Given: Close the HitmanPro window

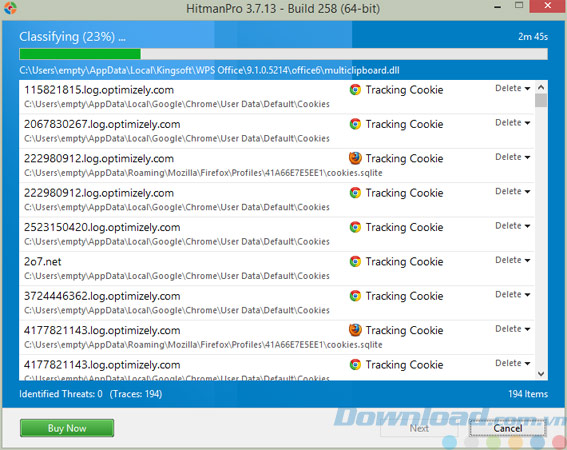Looking at the screenshot, I should click(x=547, y=6).
